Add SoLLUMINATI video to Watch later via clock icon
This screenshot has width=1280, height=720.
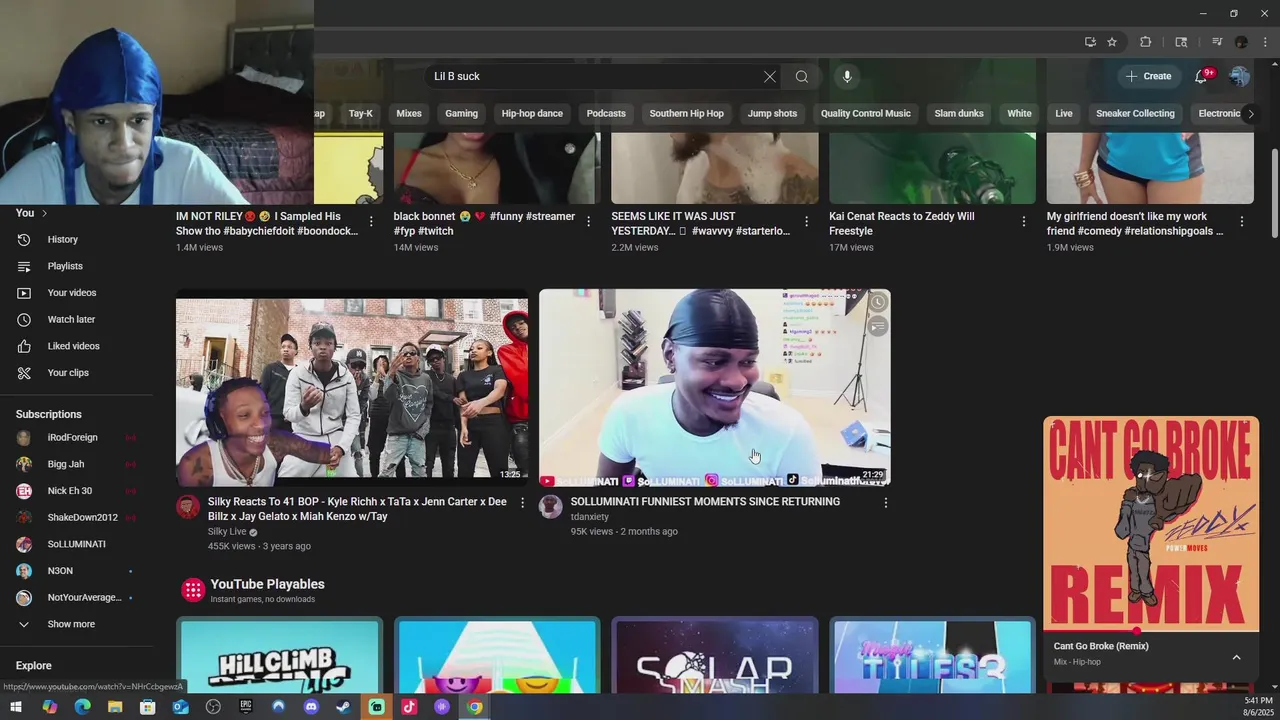(877, 302)
